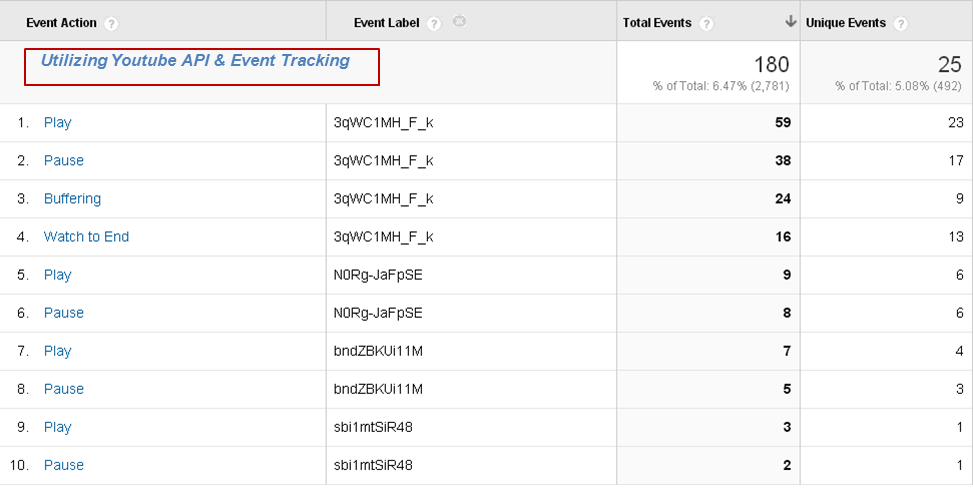The height and width of the screenshot is (490, 973).
Task: Select label N0Rg-JaFpSE in row 5
Action: click(378, 275)
